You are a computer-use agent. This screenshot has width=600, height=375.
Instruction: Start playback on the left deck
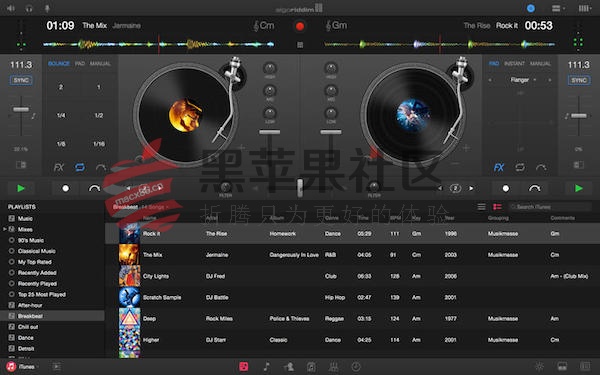[21, 188]
